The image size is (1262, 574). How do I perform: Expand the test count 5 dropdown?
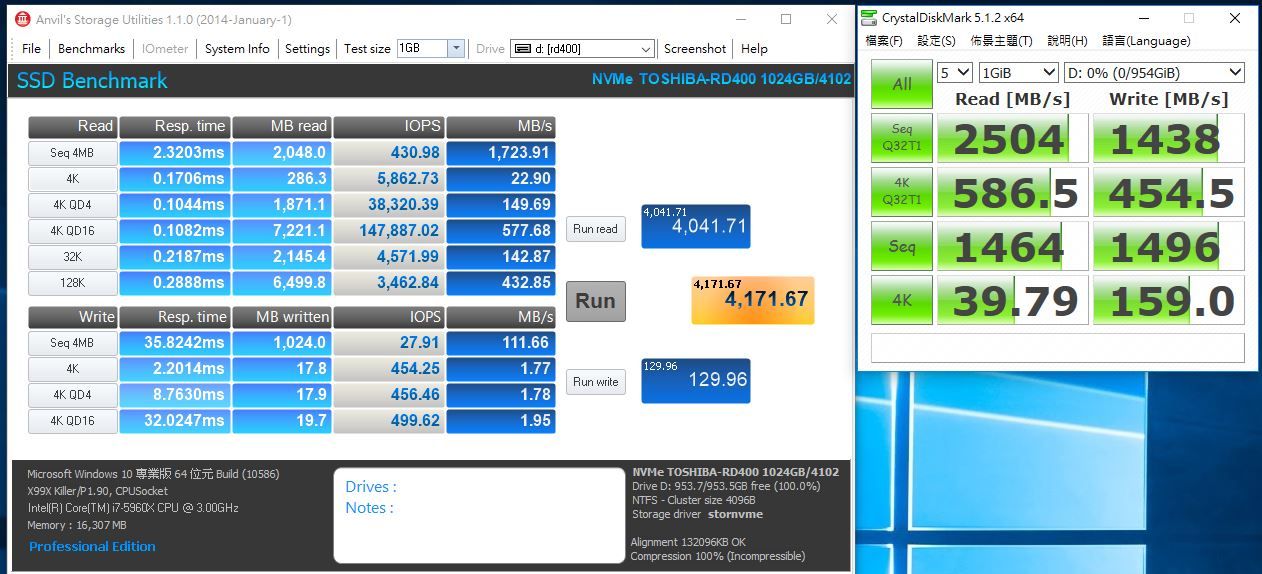pos(955,72)
